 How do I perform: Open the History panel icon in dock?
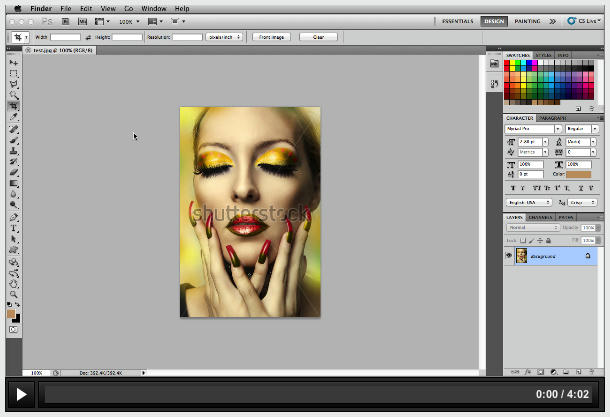[494, 84]
